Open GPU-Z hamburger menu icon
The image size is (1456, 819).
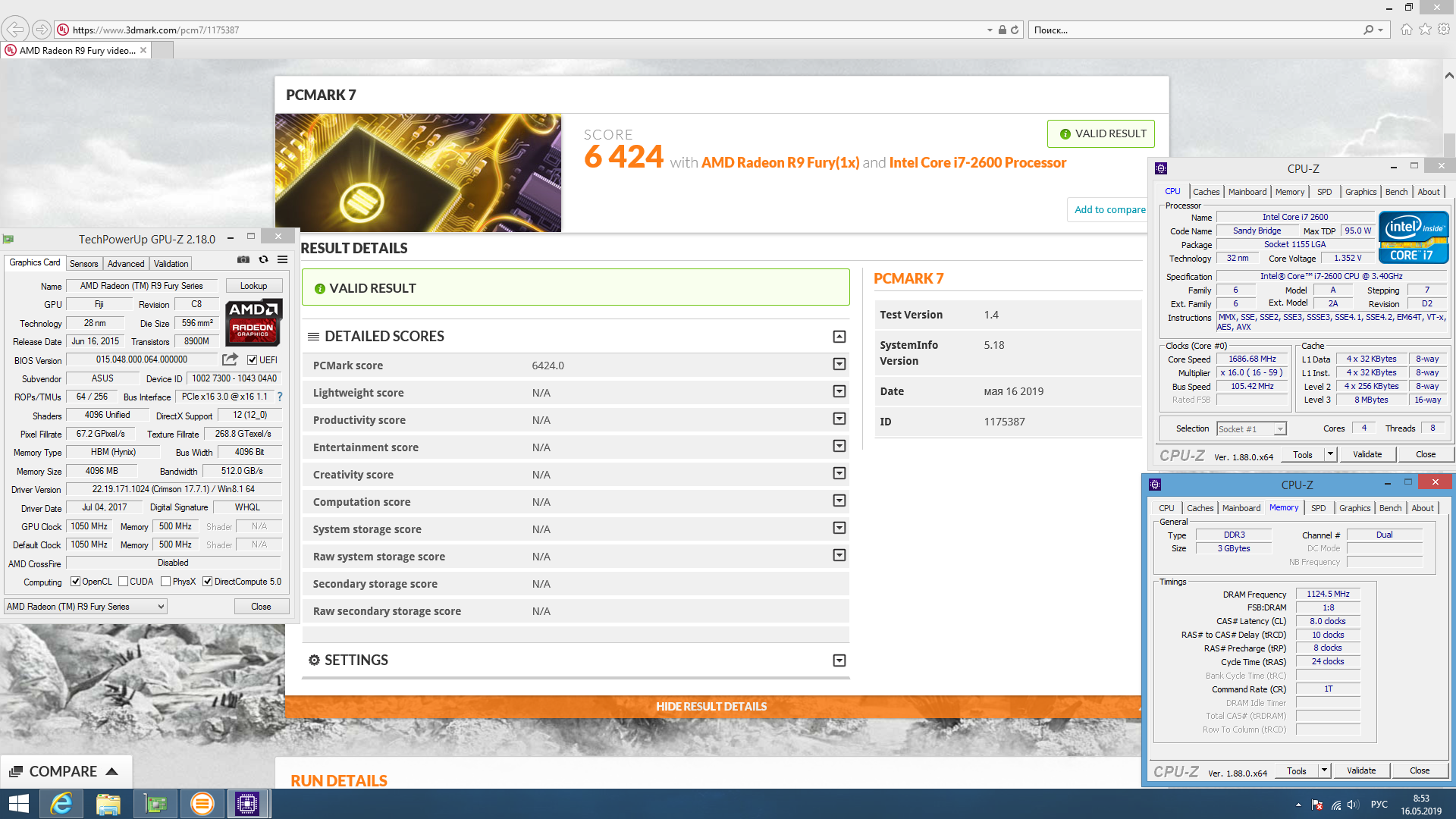[x=282, y=259]
